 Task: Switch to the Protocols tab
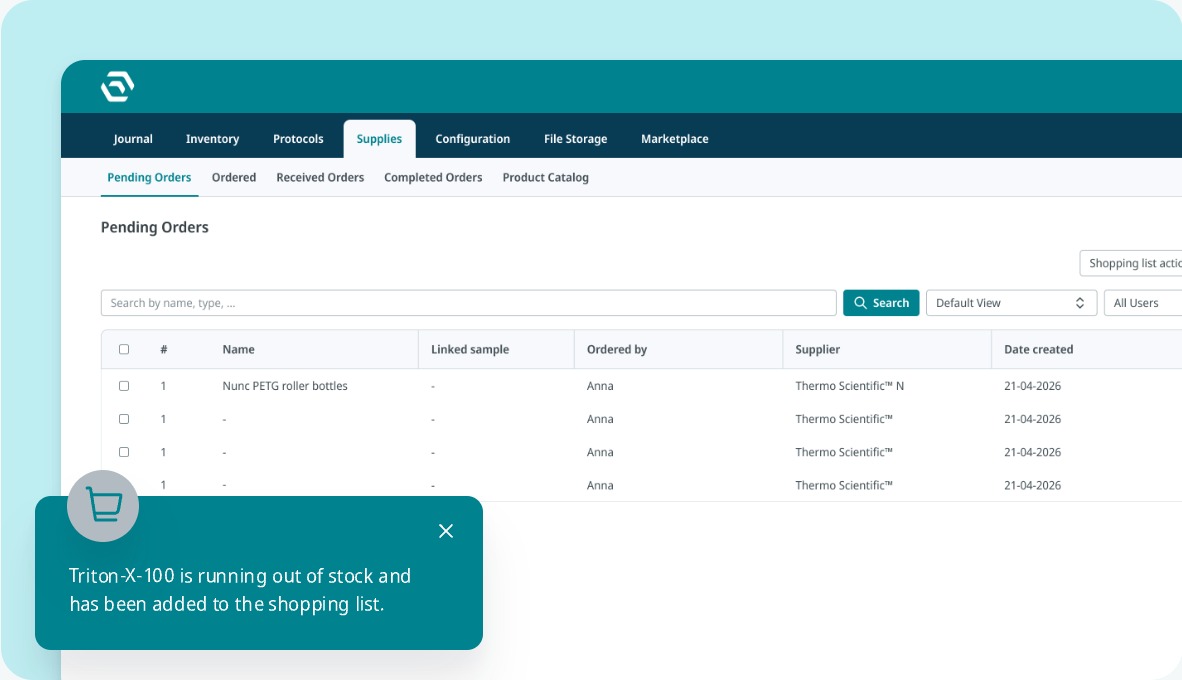(x=298, y=139)
